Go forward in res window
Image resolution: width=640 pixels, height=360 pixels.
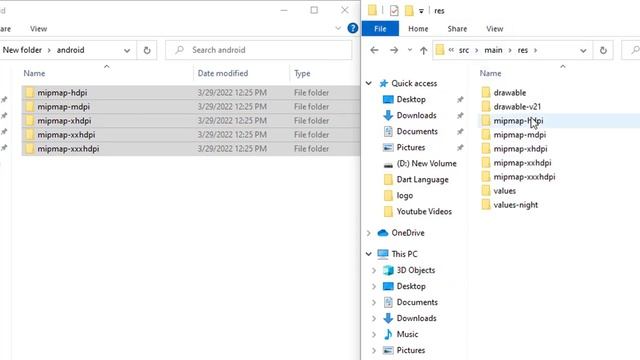(394, 50)
